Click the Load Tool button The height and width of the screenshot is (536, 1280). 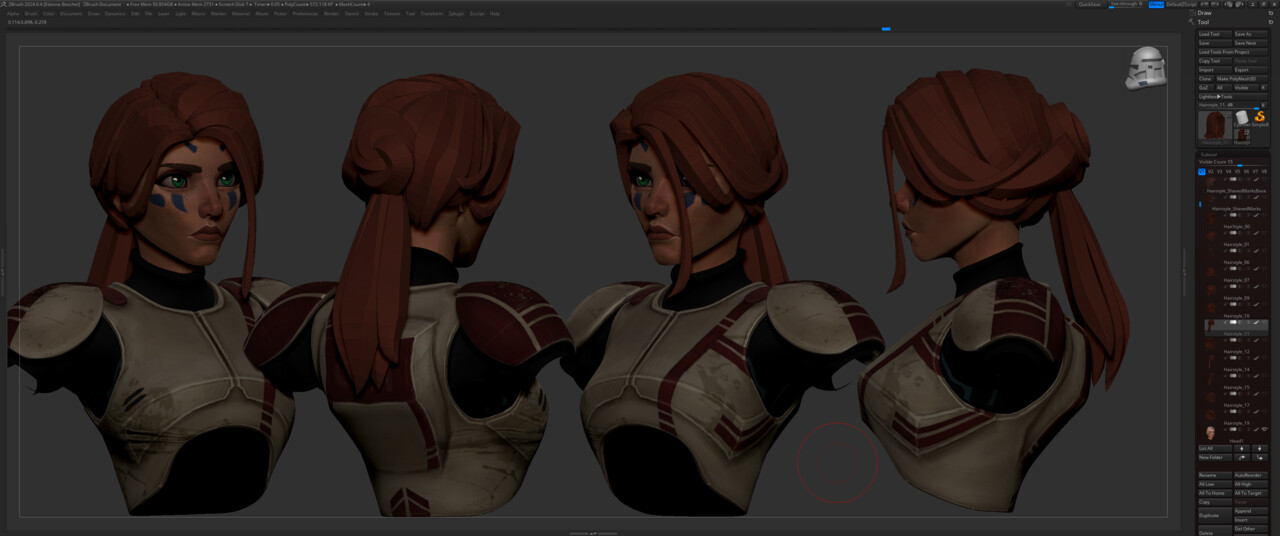tap(1215, 34)
